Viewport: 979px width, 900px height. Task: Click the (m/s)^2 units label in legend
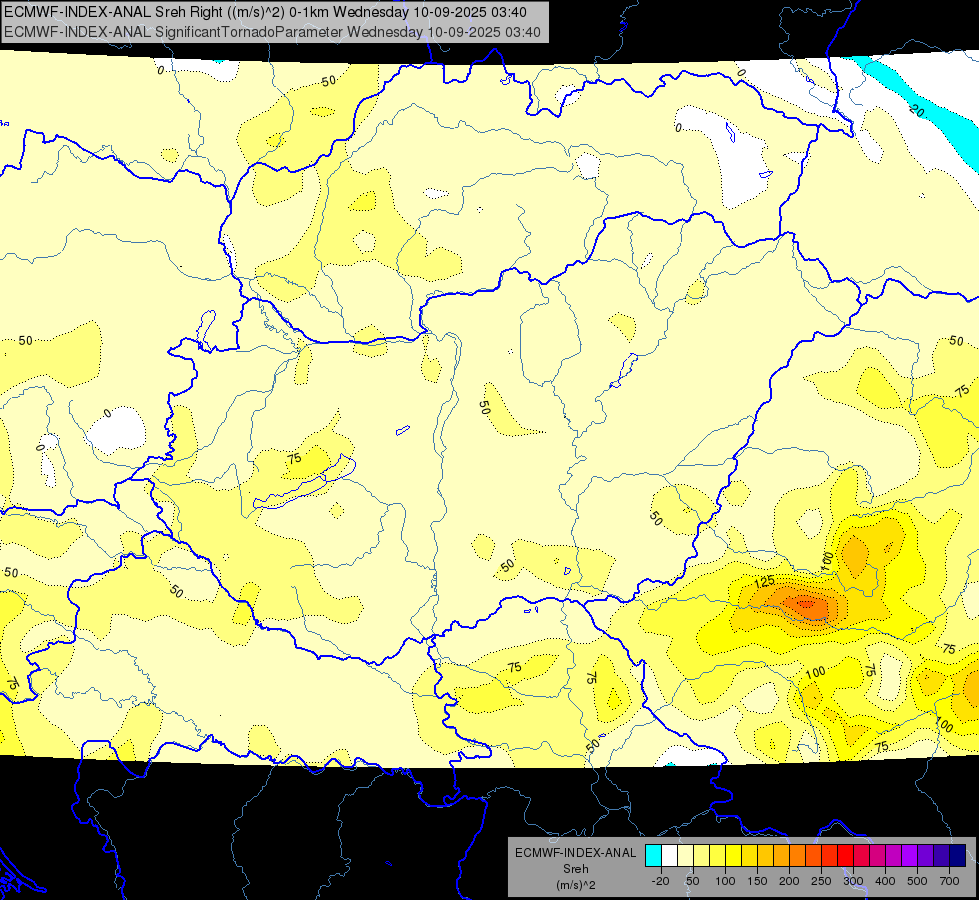pos(576,885)
